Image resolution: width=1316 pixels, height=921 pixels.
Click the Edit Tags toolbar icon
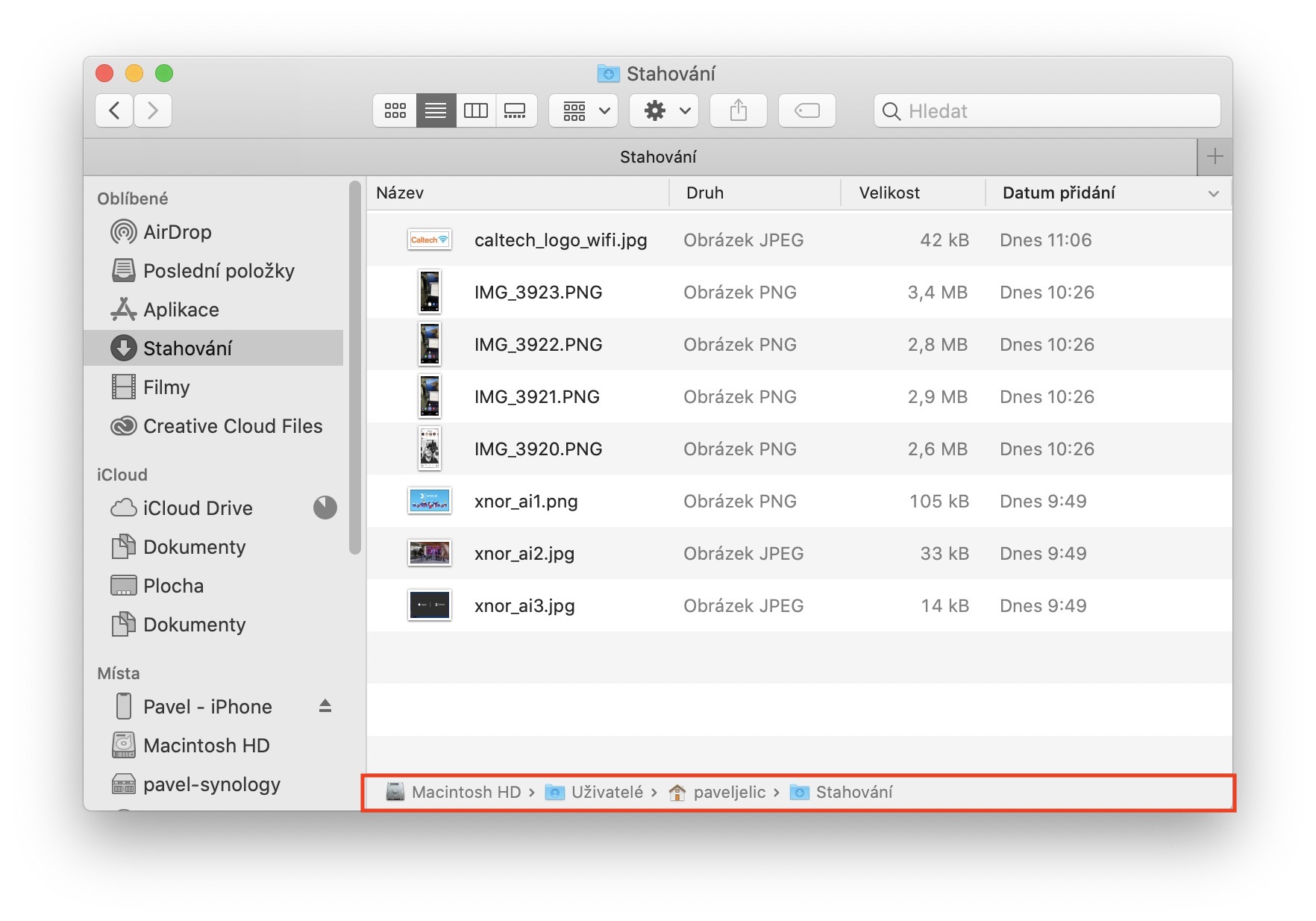click(806, 111)
